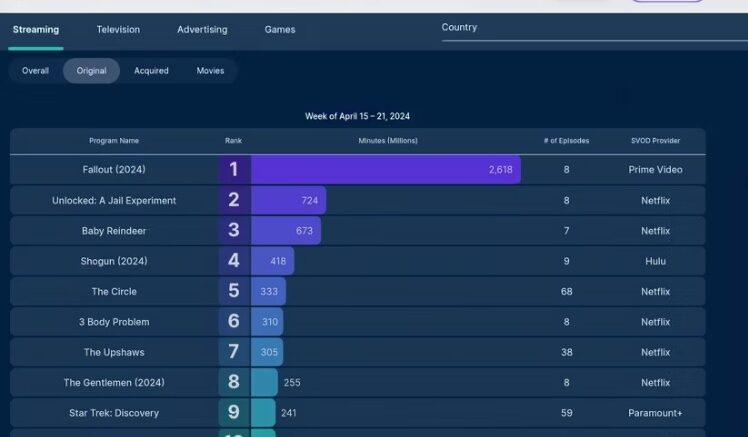This screenshot has height=437, width=748.
Task: Open the Baby Reindeer row title
Action: [x=114, y=231]
